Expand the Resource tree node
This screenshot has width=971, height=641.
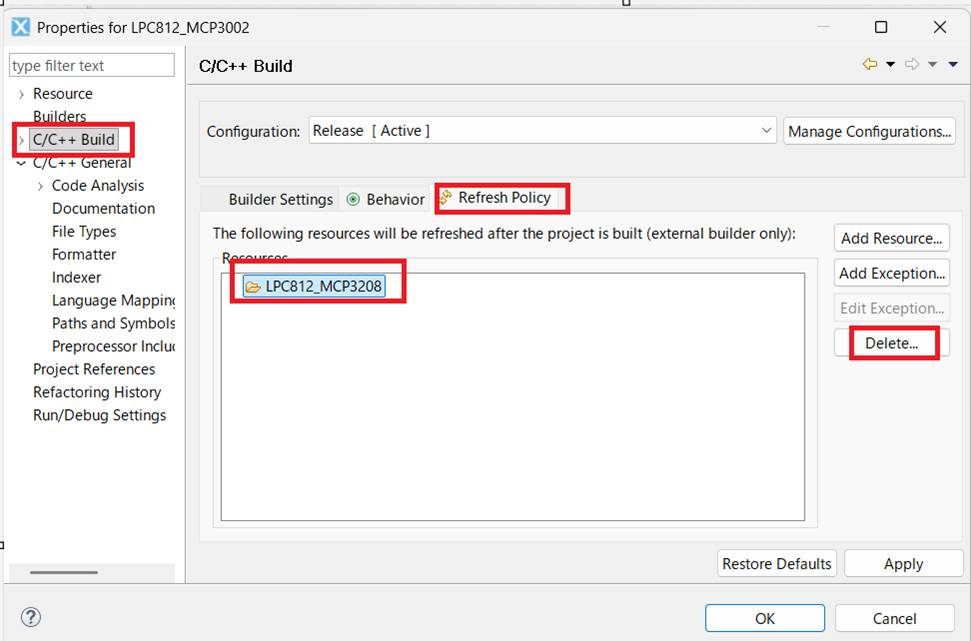[x=22, y=94]
